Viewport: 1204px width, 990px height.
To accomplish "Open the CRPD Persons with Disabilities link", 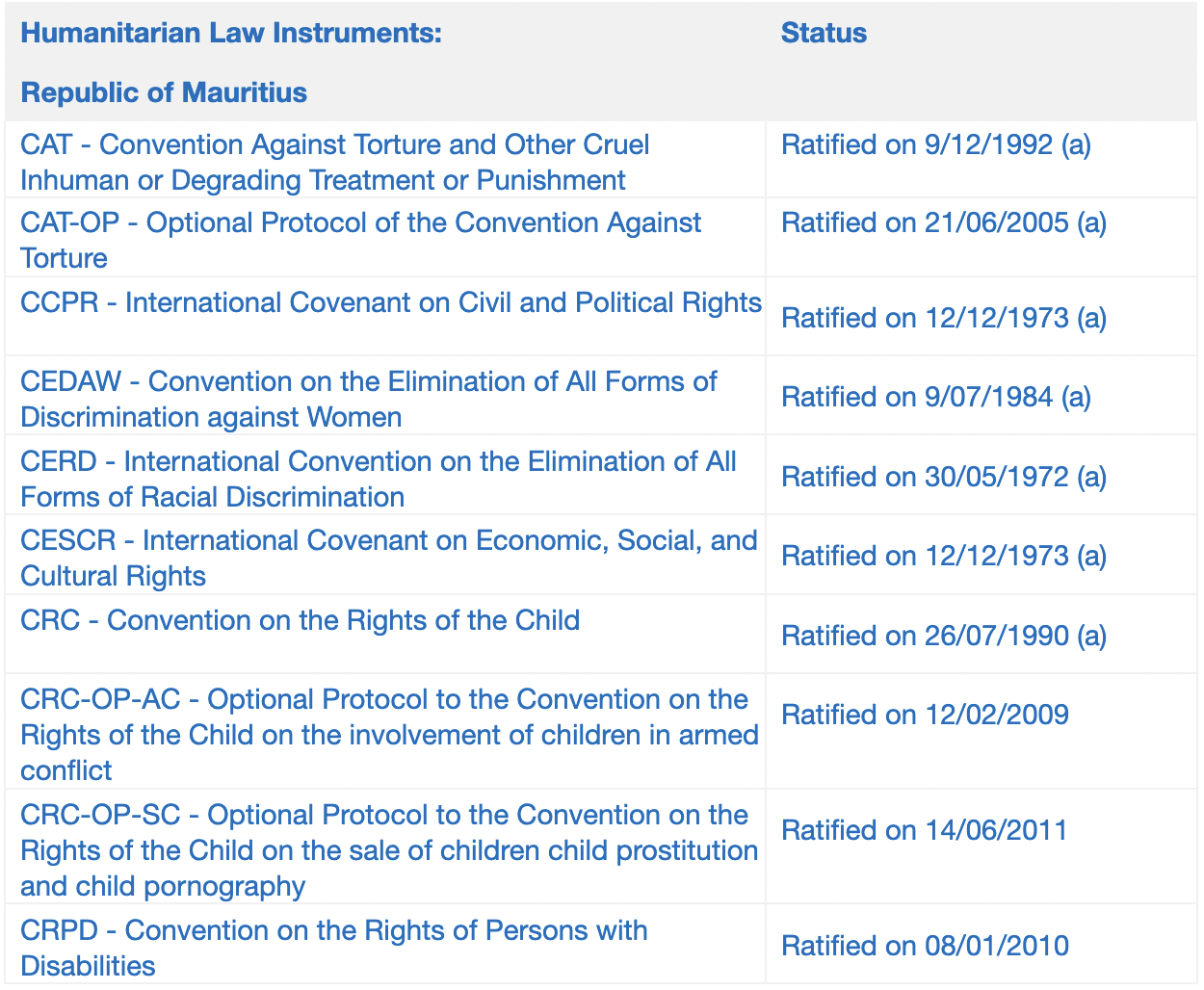I will coord(334,949).
